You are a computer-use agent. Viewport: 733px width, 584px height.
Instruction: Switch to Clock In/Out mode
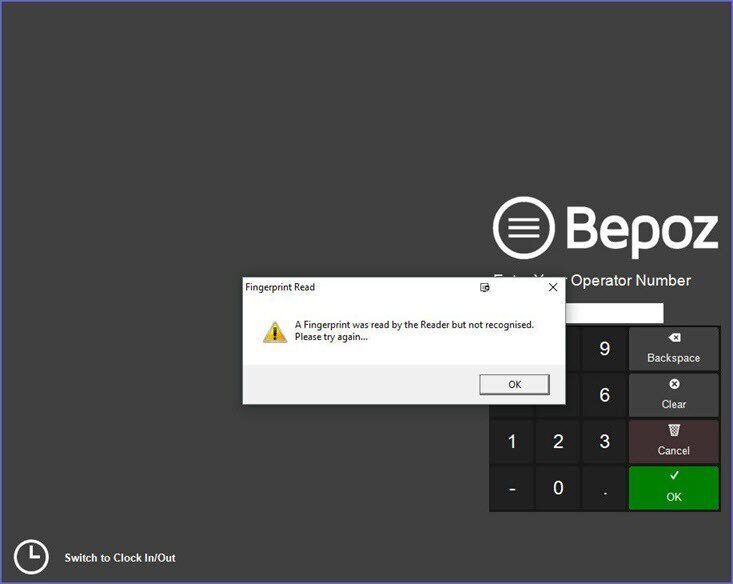pyautogui.click(x=120, y=557)
